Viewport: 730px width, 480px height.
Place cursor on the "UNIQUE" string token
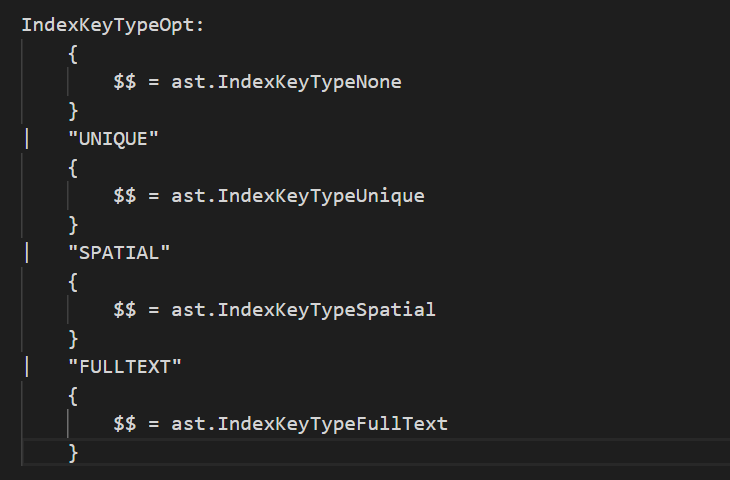coord(113,139)
